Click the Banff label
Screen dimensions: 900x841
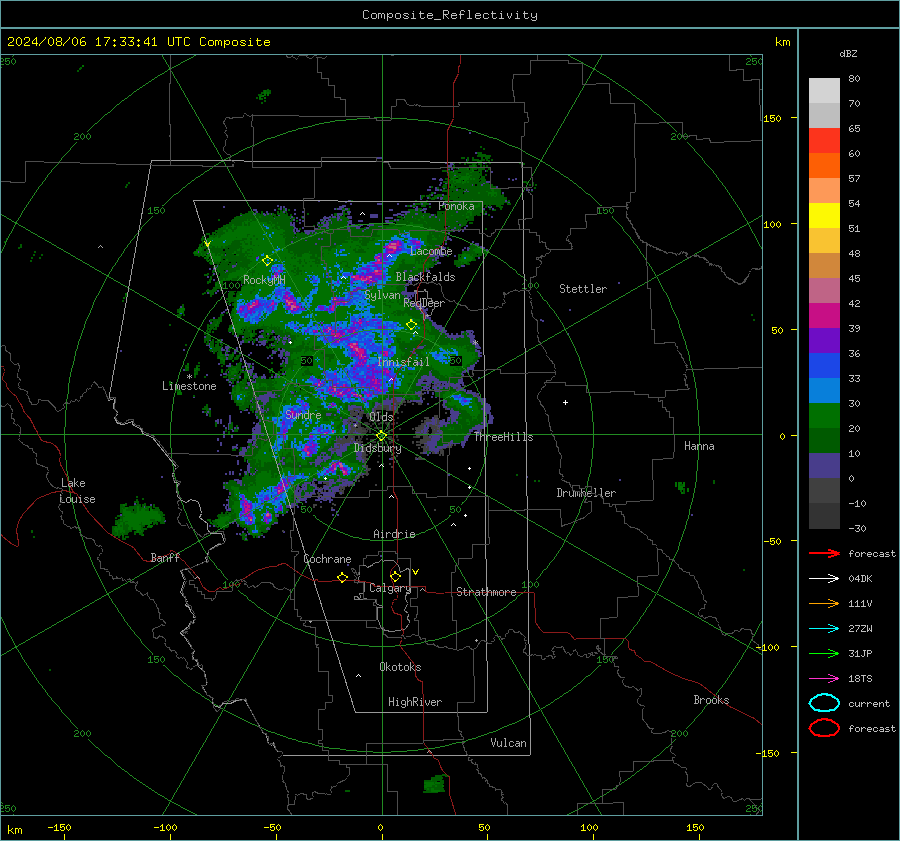(x=165, y=557)
